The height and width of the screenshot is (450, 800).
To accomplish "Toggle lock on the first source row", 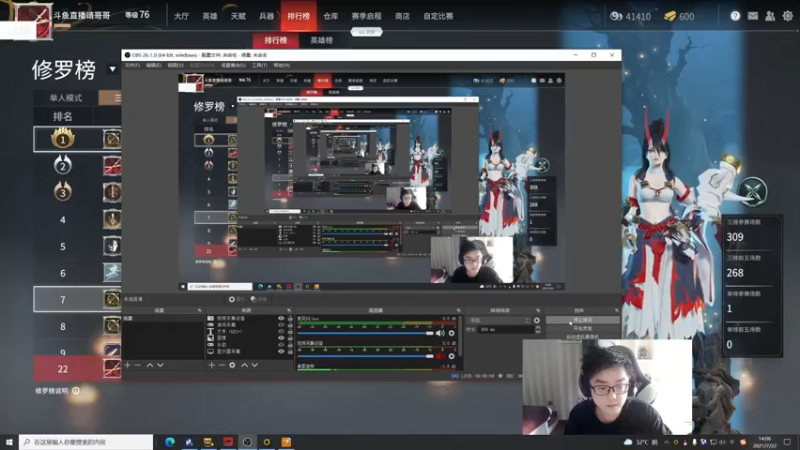I will [290, 318].
